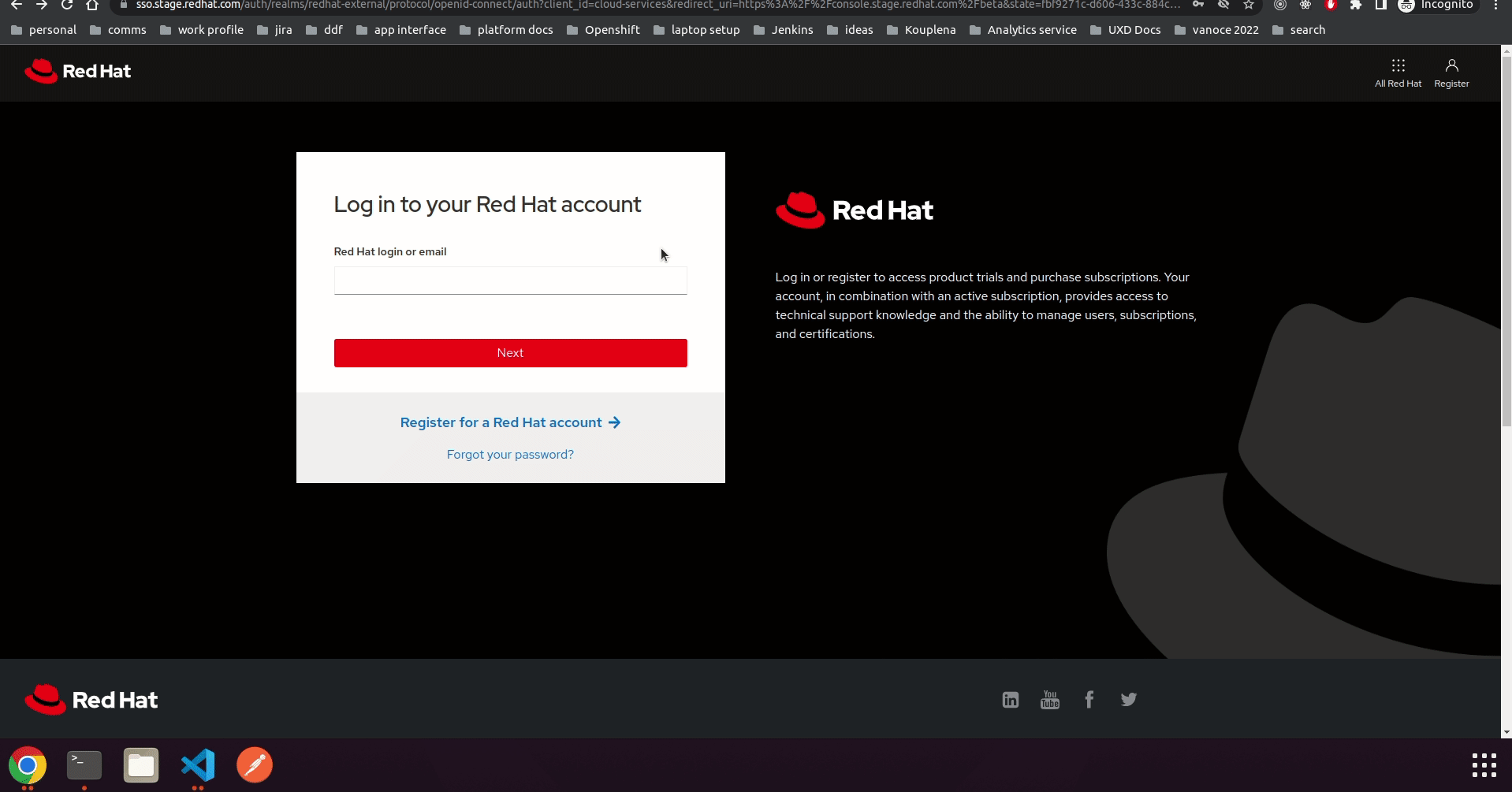Image resolution: width=1512 pixels, height=792 pixels.
Task: Open the All Red Hat grid menu
Action: [1398, 73]
